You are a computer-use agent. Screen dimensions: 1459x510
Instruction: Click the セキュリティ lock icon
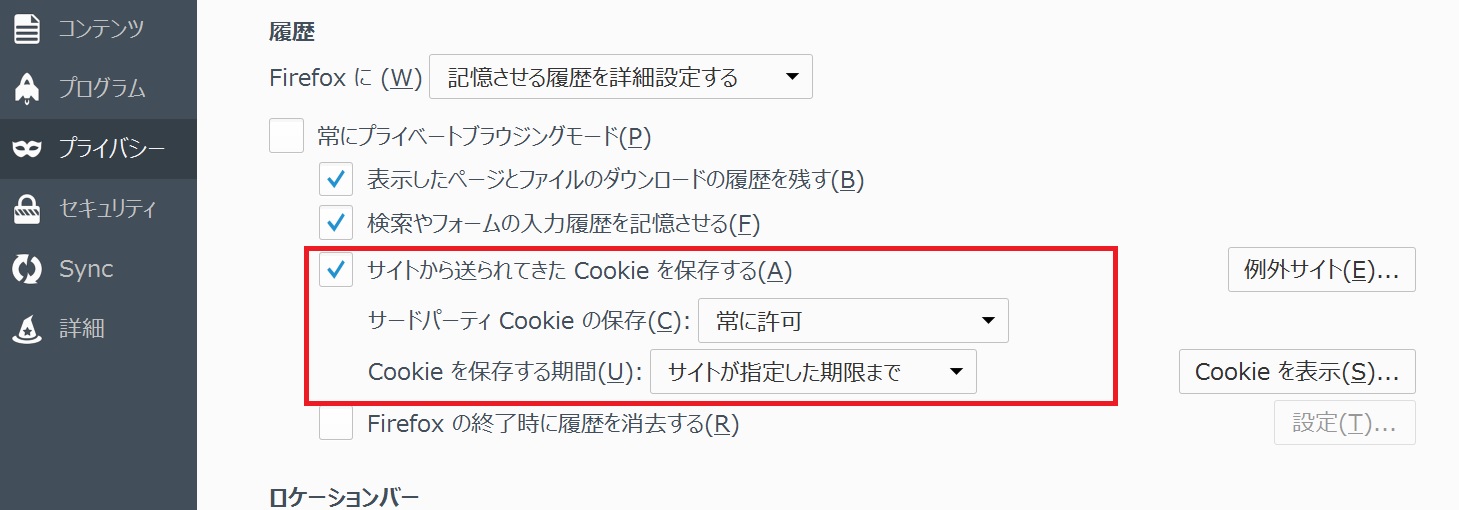click(x=26, y=209)
